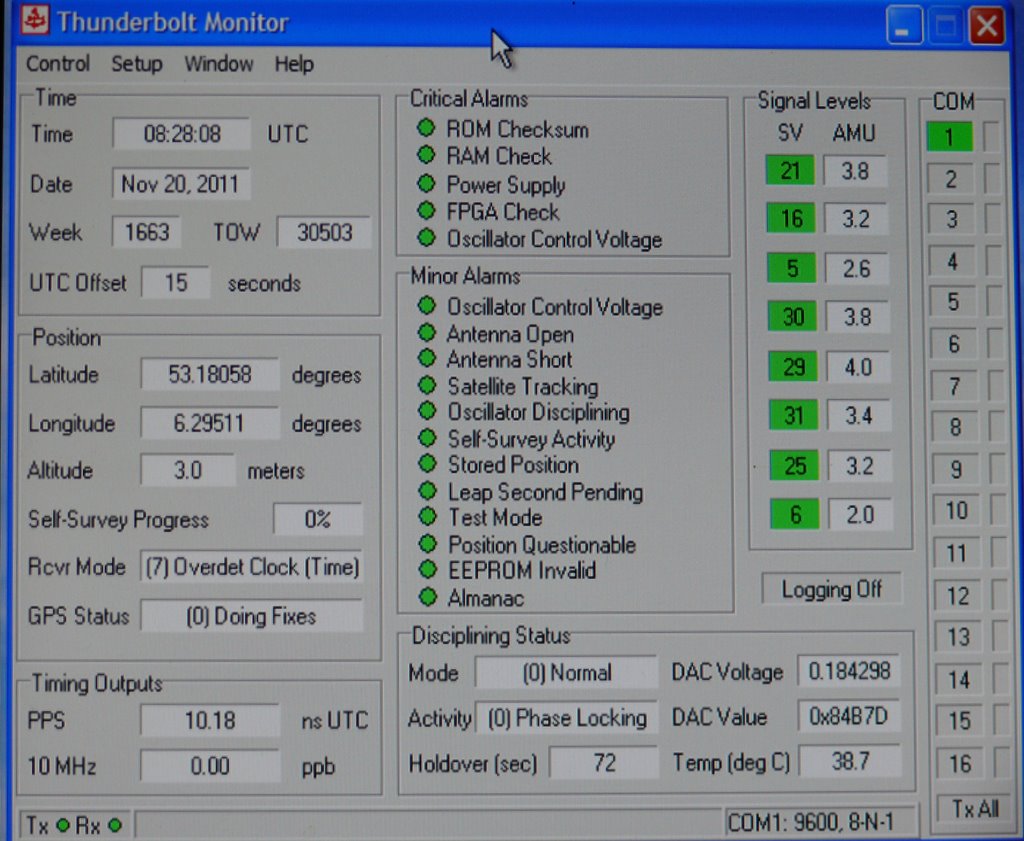Open the Setup menu
Screen dimensions: 1024x841
[136, 64]
